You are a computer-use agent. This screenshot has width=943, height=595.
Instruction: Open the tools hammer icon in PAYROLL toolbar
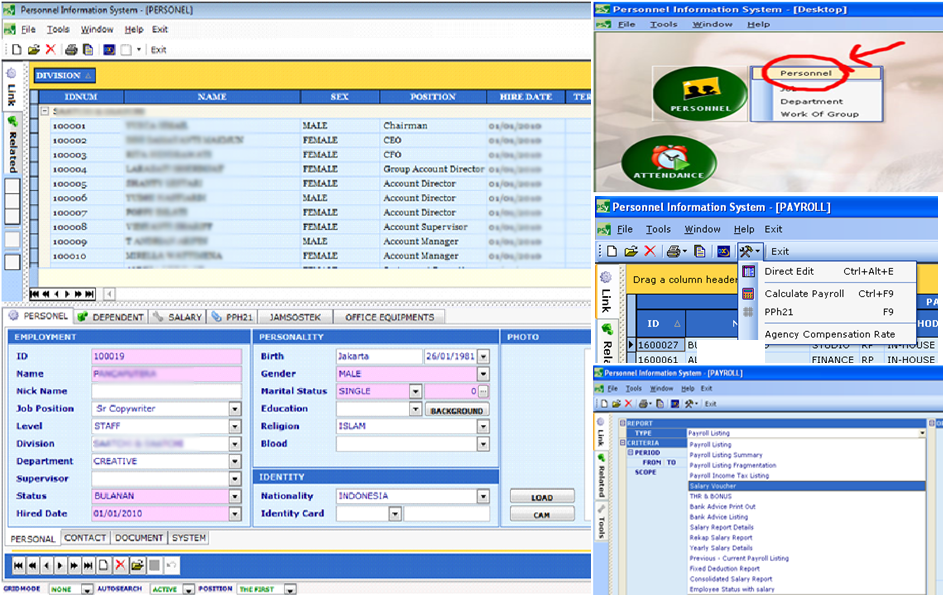(748, 251)
